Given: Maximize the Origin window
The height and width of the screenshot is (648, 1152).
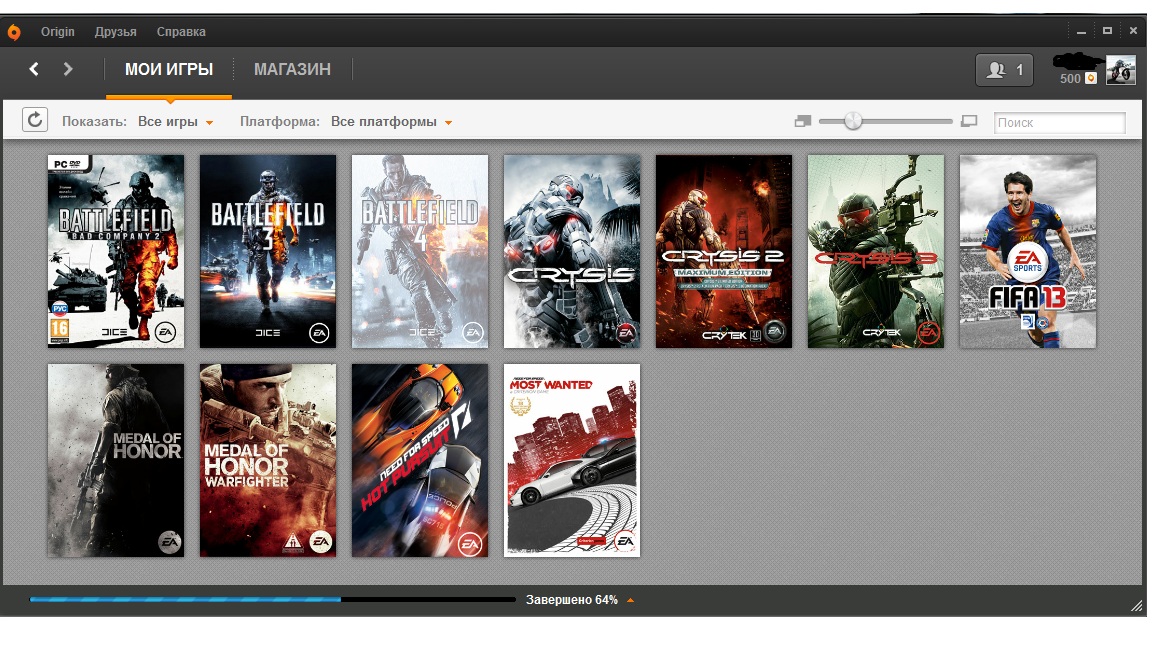Looking at the screenshot, I should coord(1107,31).
